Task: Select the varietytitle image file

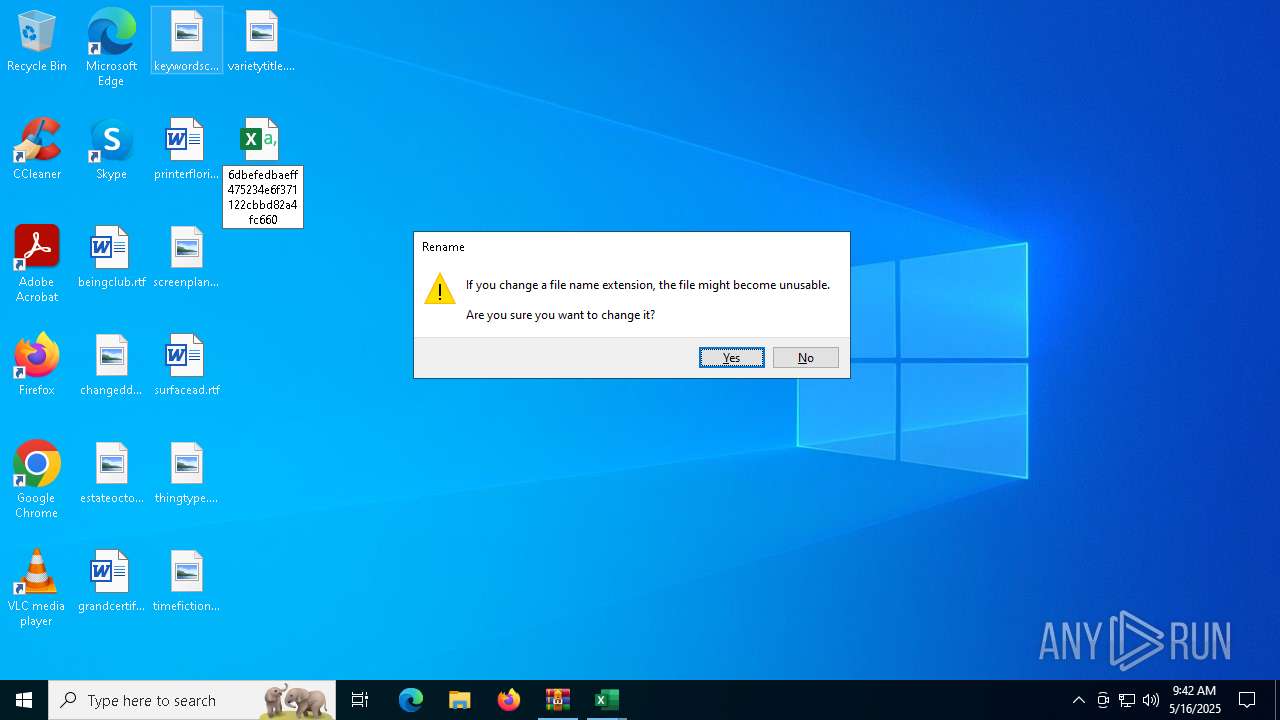Action: tap(261, 41)
